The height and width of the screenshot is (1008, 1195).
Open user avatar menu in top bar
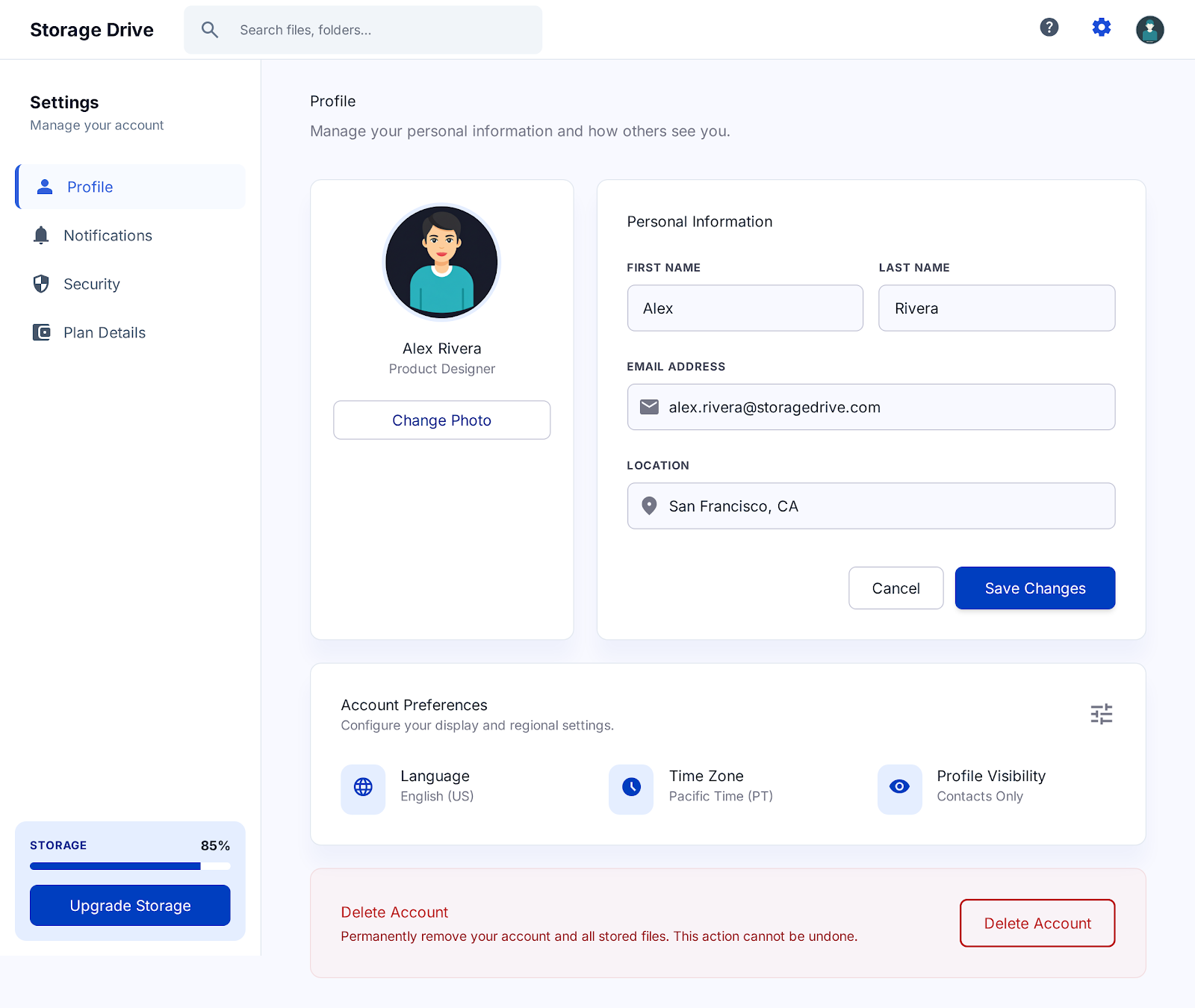point(1150,30)
